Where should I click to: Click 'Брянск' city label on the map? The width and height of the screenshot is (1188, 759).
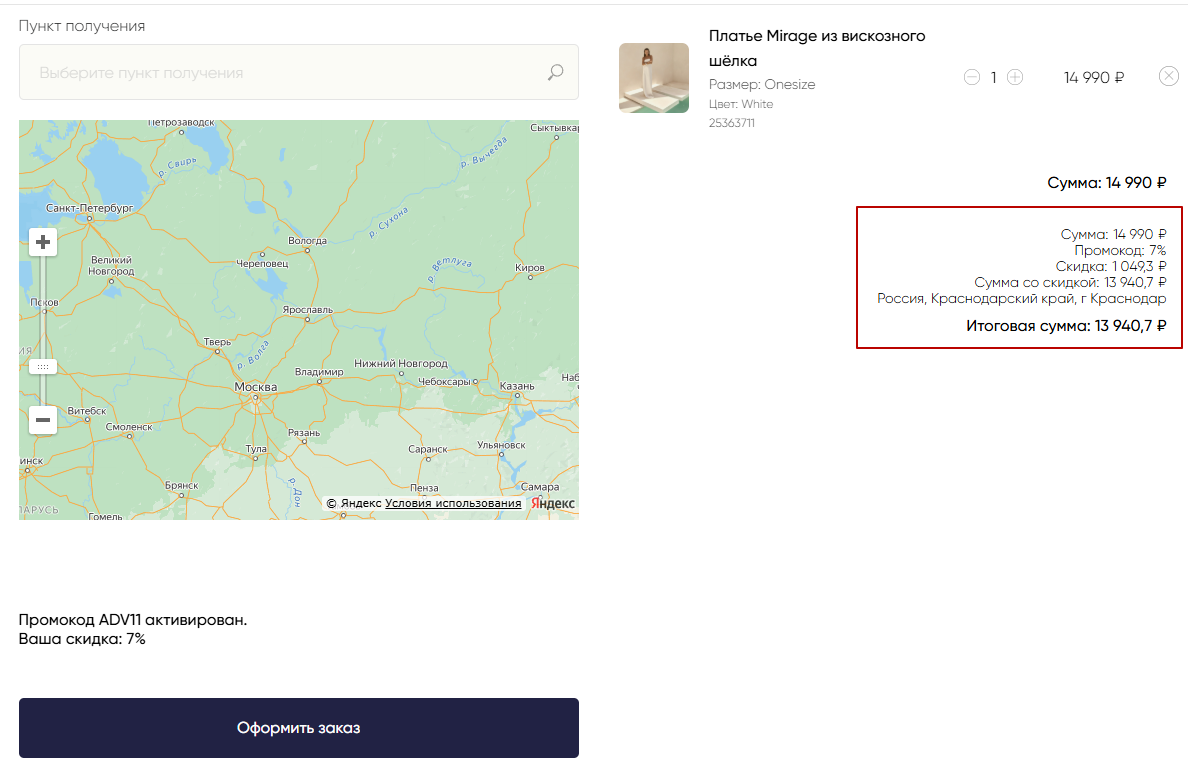(x=182, y=485)
